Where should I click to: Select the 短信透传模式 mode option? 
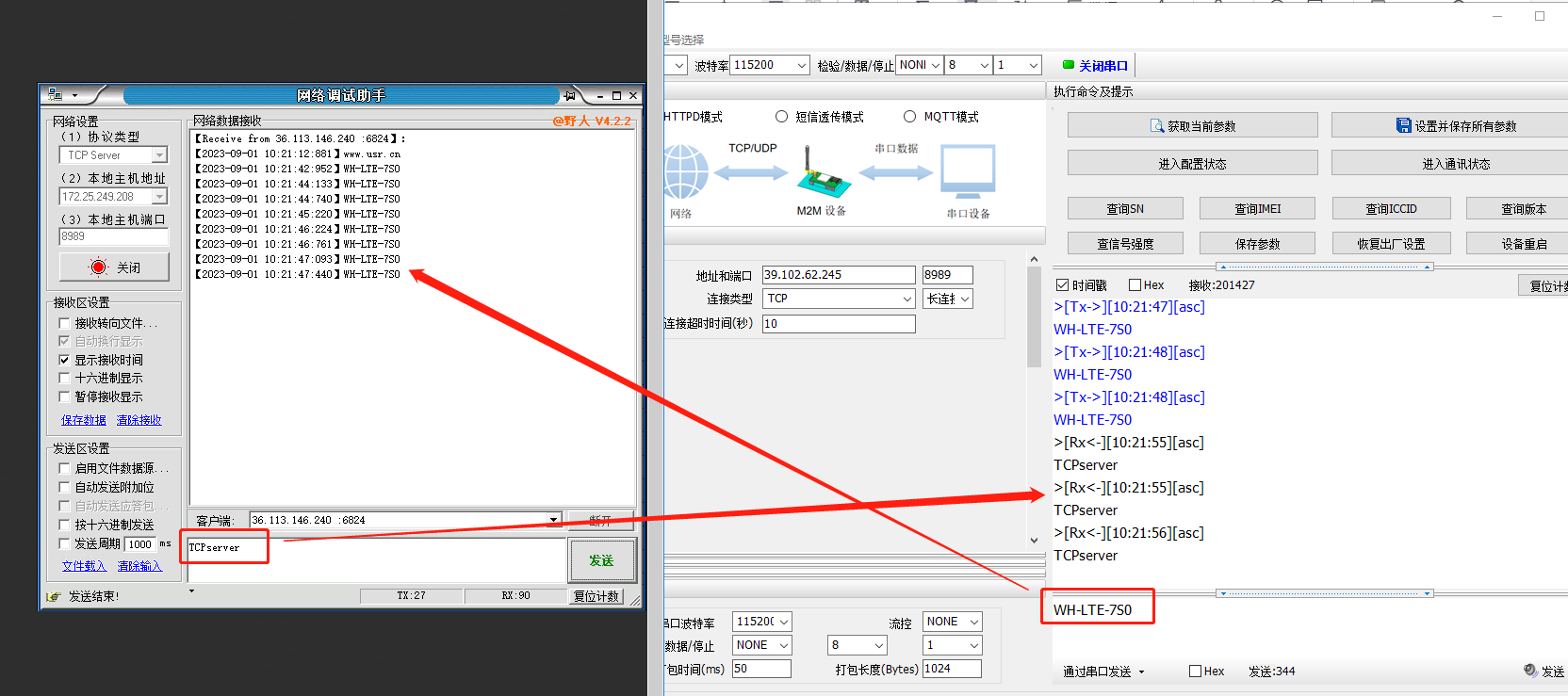pyautogui.click(x=781, y=117)
